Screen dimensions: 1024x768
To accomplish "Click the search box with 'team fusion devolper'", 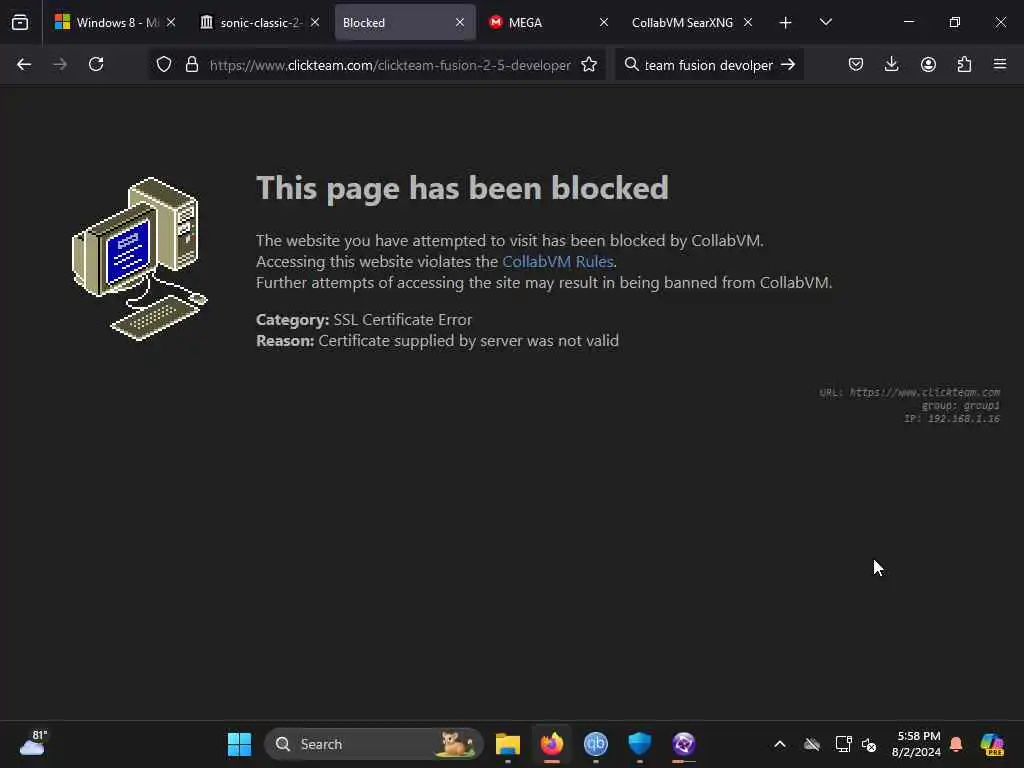I will pos(709,65).
